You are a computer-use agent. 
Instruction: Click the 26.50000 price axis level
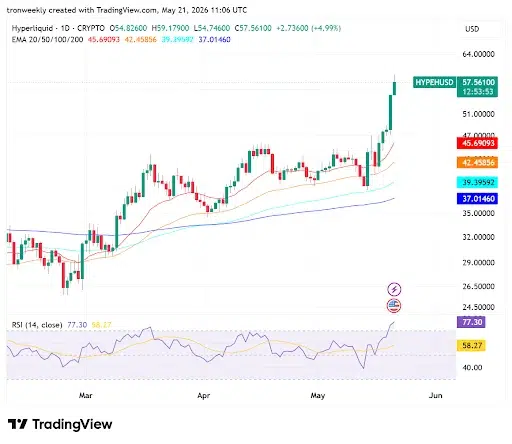point(478,286)
